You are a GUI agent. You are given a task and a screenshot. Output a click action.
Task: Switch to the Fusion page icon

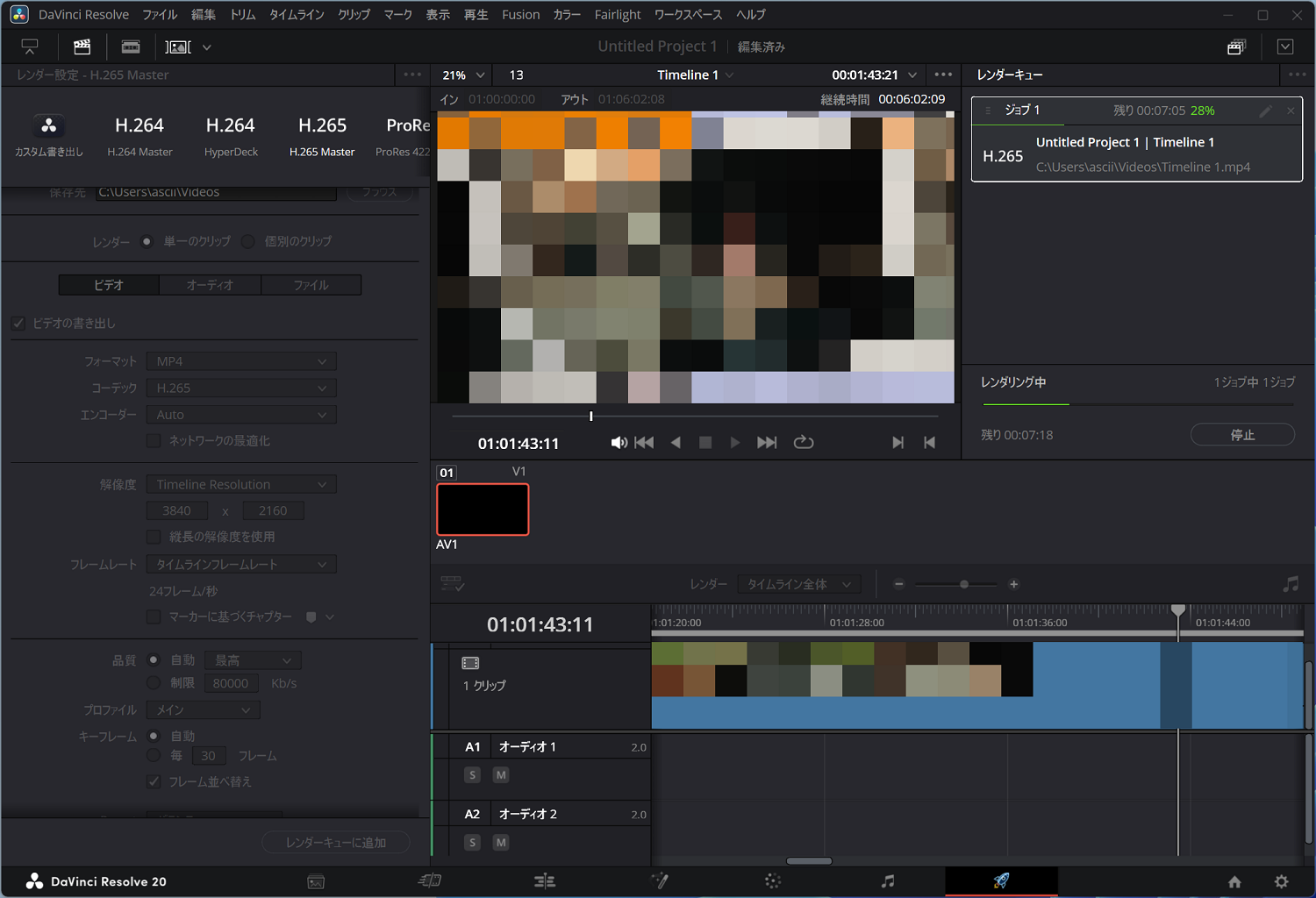coord(659,881)
